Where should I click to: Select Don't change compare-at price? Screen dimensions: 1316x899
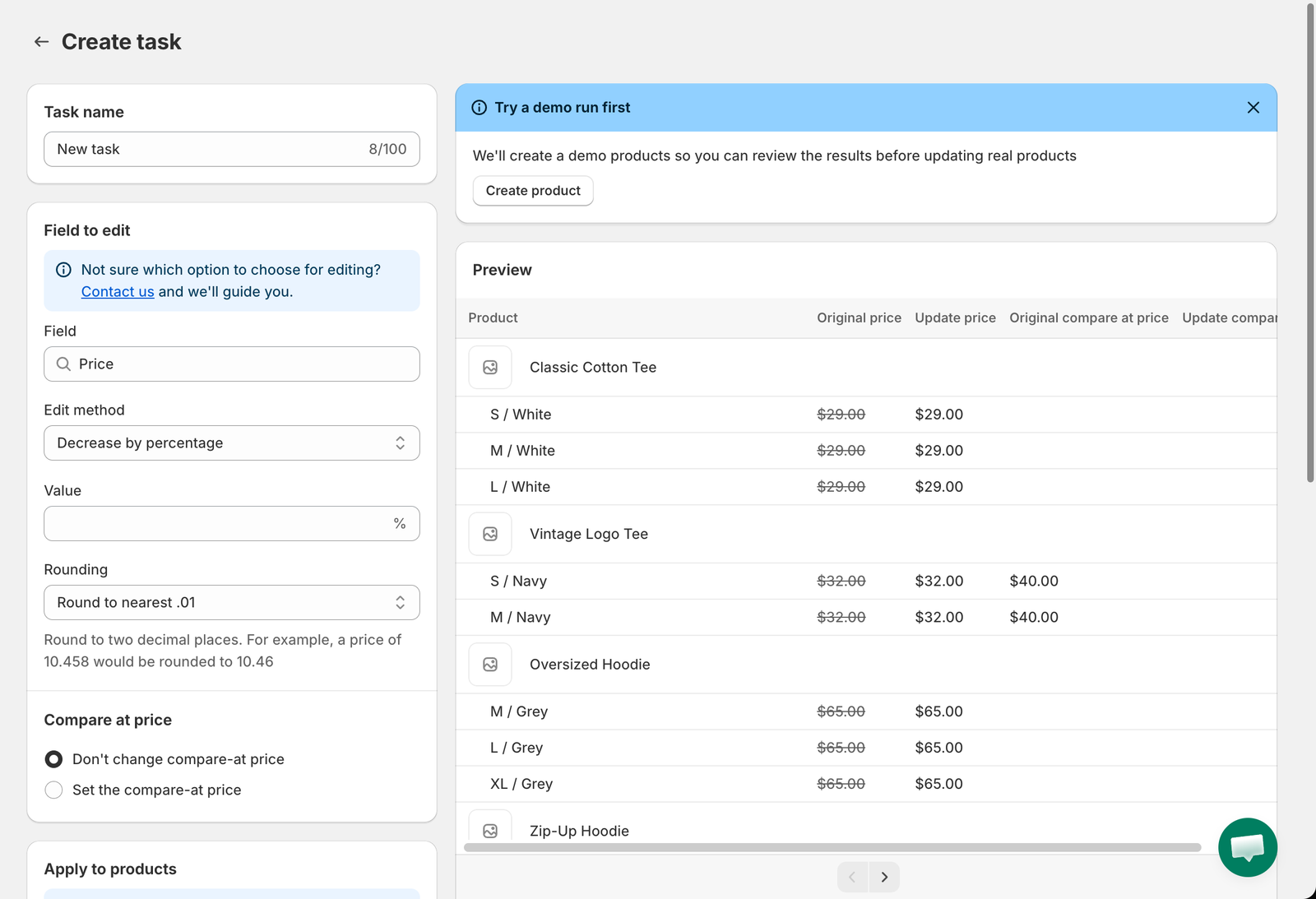click(53, 759)
